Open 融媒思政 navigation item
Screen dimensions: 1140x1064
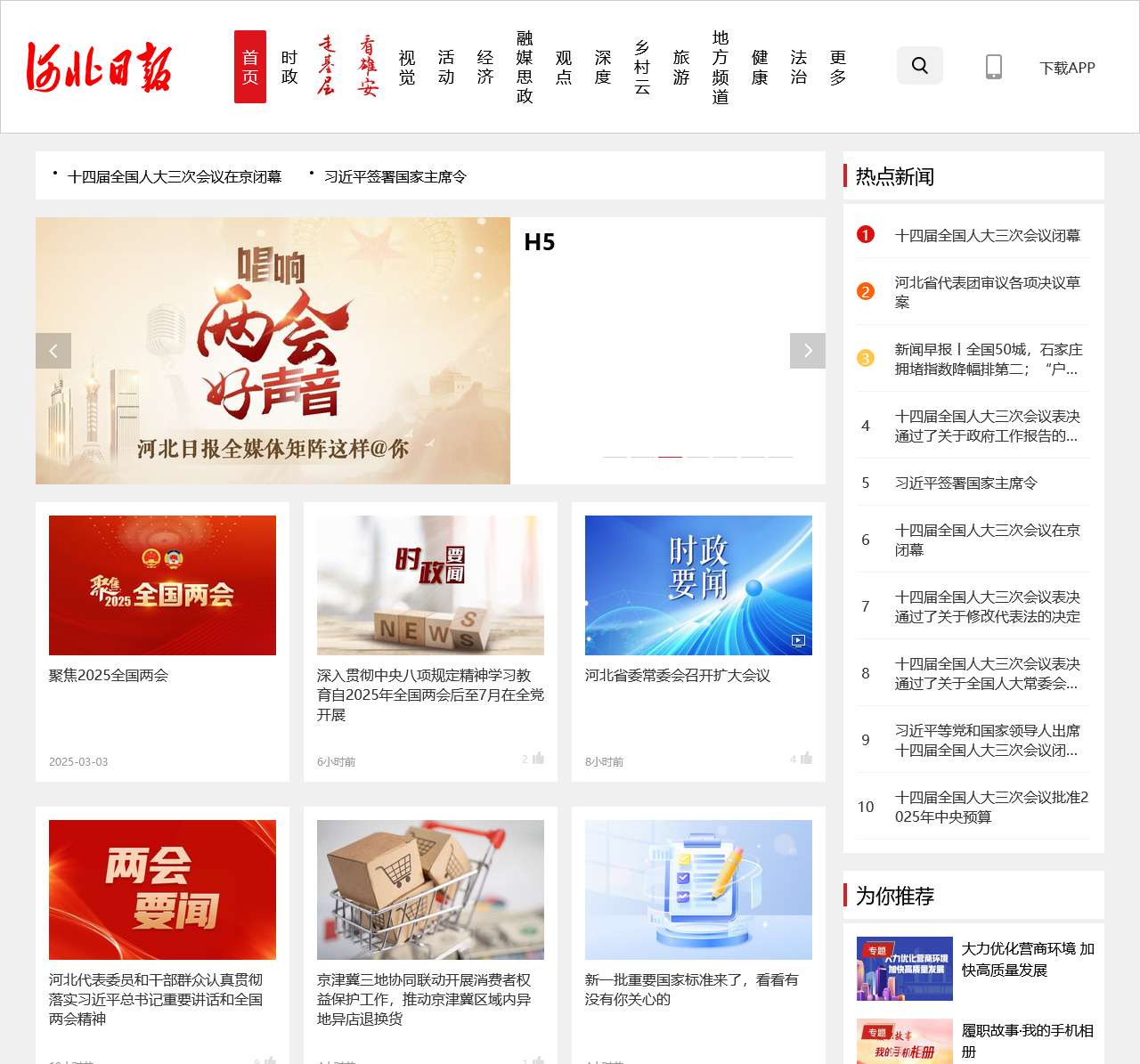tap(525, 67)
